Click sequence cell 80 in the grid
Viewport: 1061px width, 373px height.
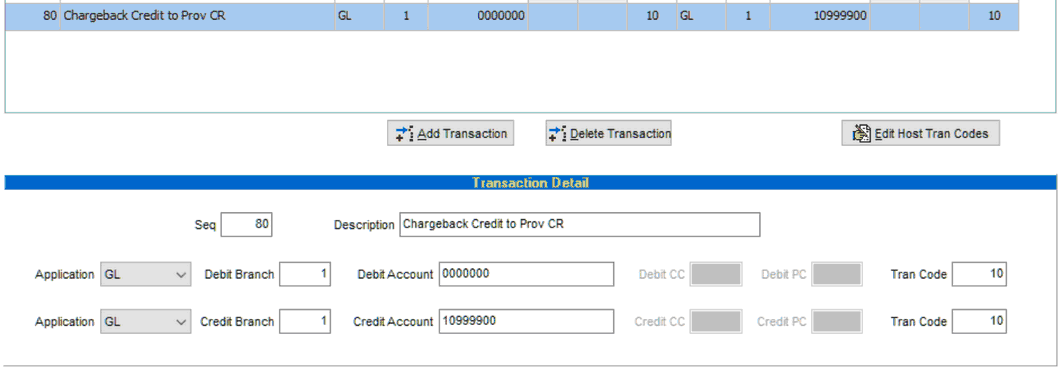pos(32,16)
